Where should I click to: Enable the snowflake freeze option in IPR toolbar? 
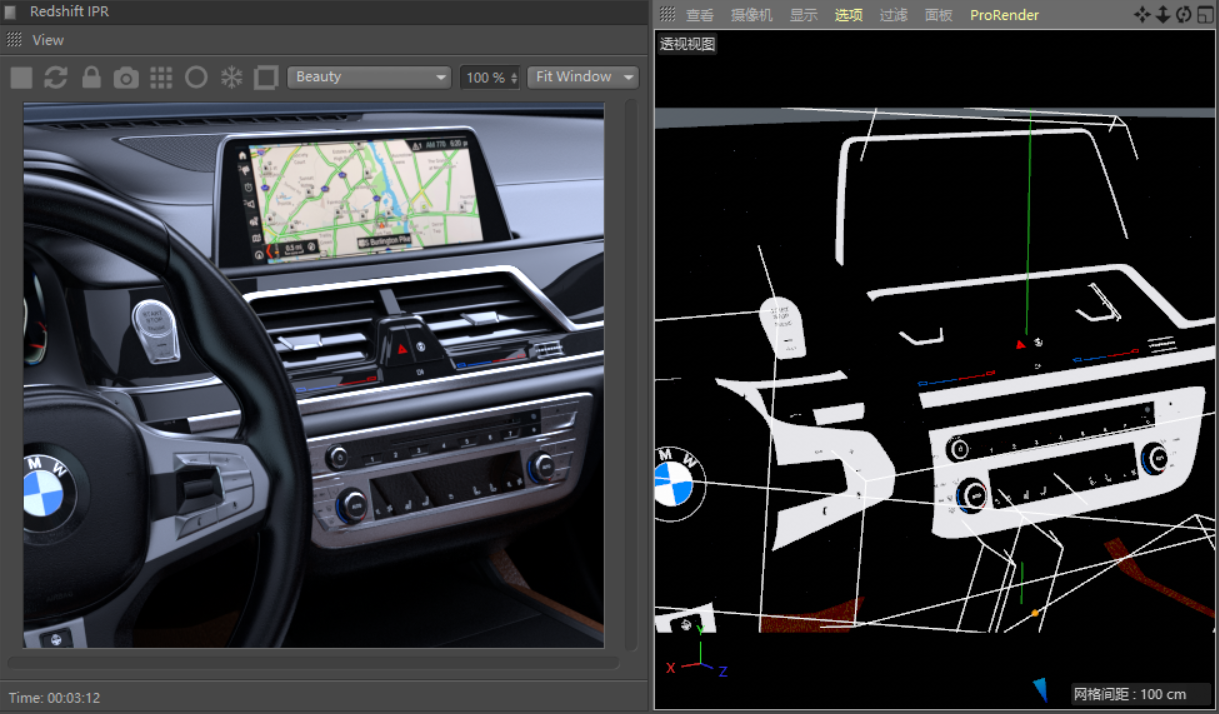click(x=231, y=77)
